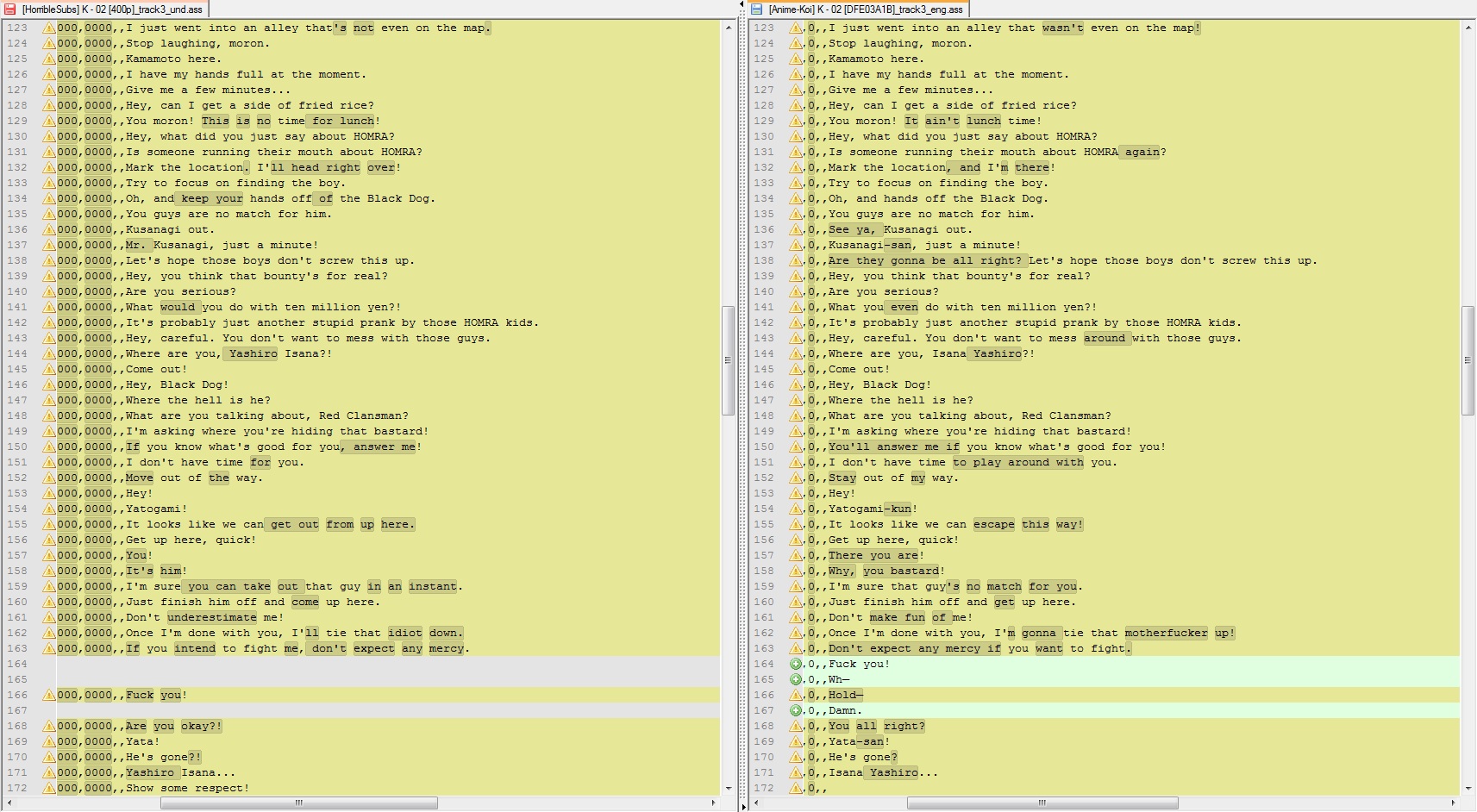This screenshot has width=1477, height=812.
Task: Click the warning icon beside 'You'll answer me if' line
Action: click(x=796, y=447)
